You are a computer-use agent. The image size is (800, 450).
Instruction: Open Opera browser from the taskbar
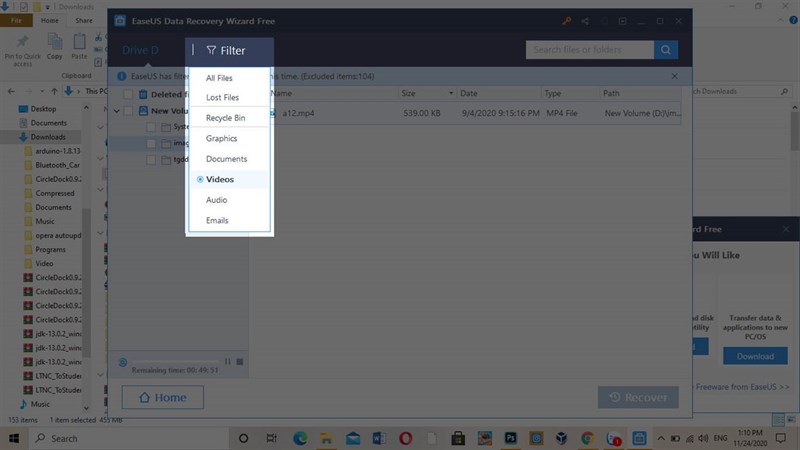tap(406, 438)
